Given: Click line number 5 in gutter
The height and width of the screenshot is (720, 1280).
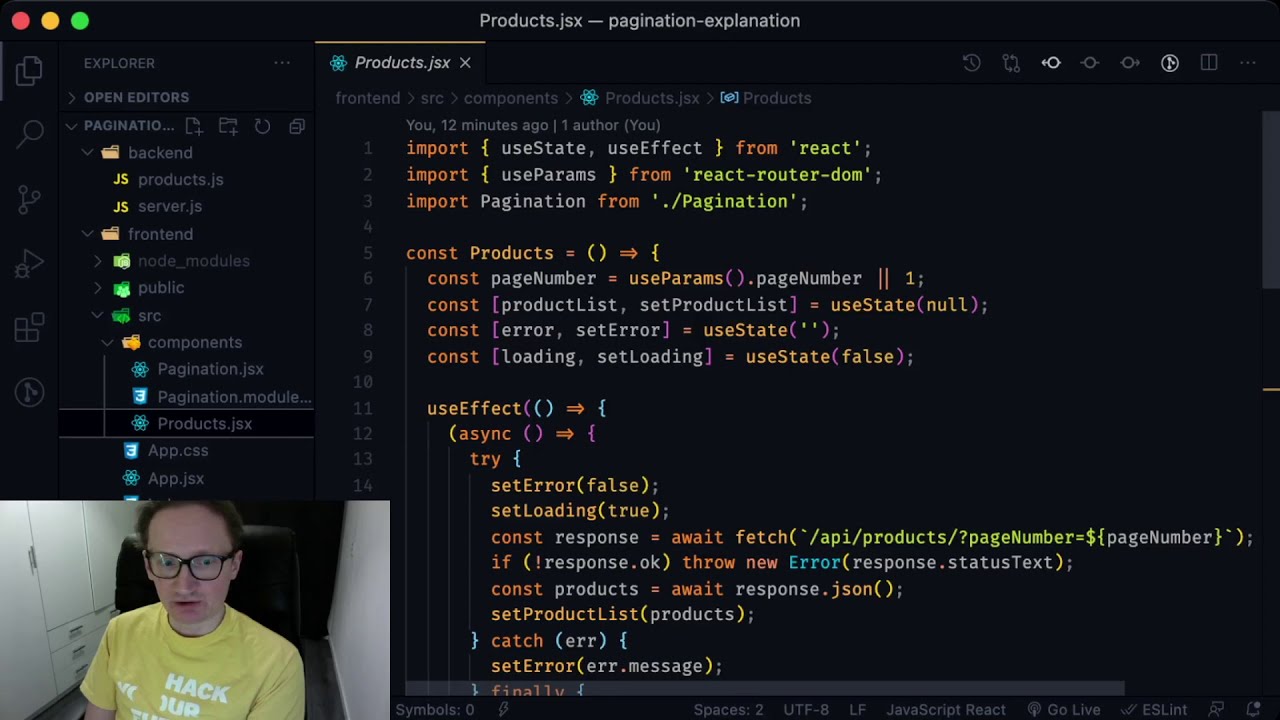Looking at the screenshot, I should click(x=367, y=253).
